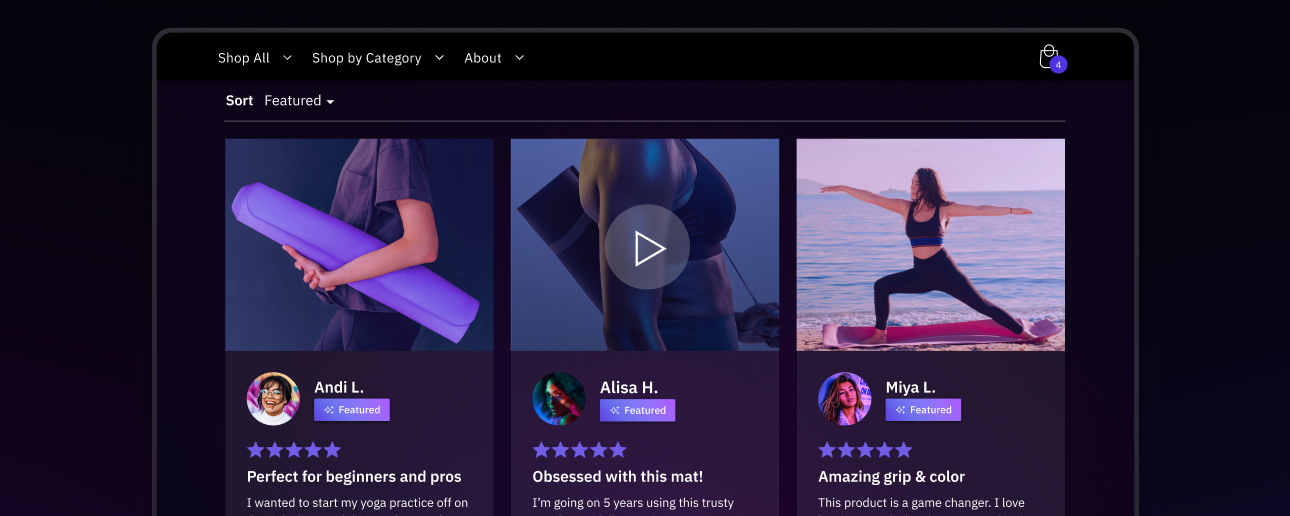Click the 'Obsessed with this mat!' title
The width and height of the screenshot is (1290, 516).
[618, 477]
